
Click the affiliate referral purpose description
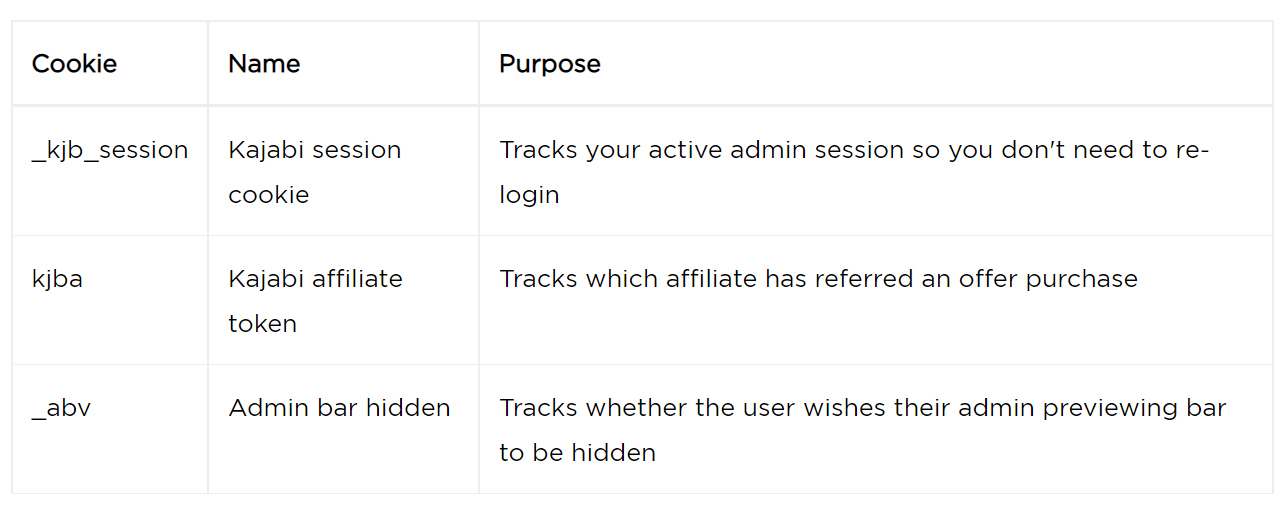point(818,279)
